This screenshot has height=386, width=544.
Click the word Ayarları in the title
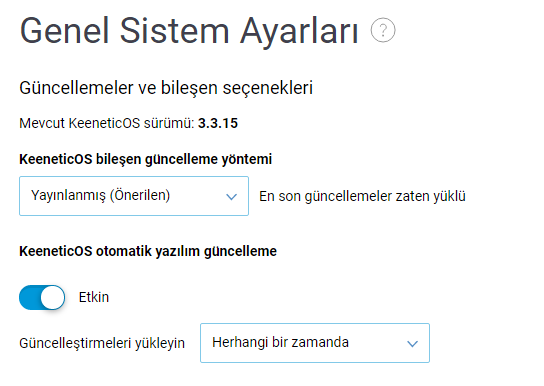299,33
